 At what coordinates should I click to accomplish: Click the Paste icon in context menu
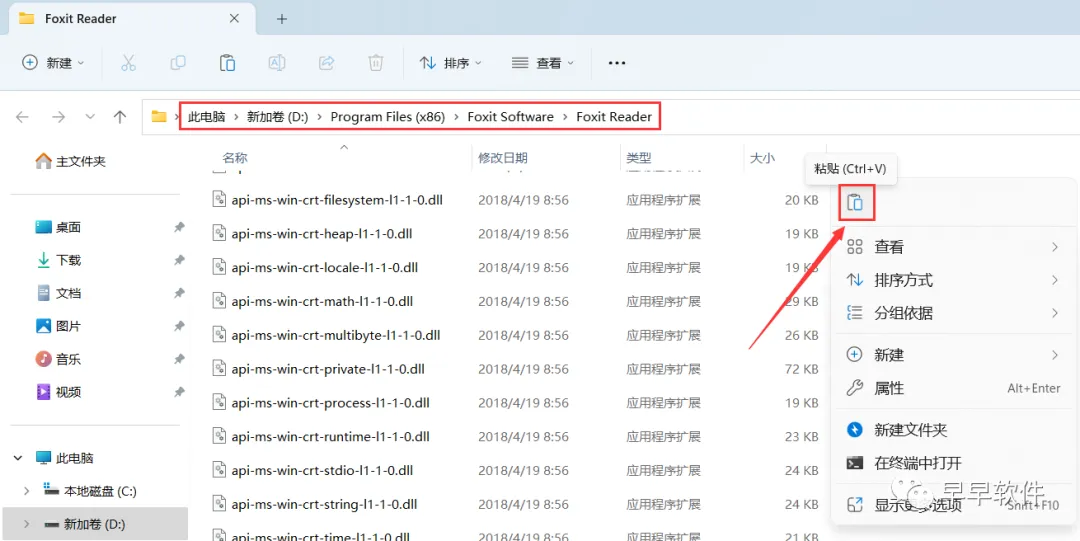[855, 203]
